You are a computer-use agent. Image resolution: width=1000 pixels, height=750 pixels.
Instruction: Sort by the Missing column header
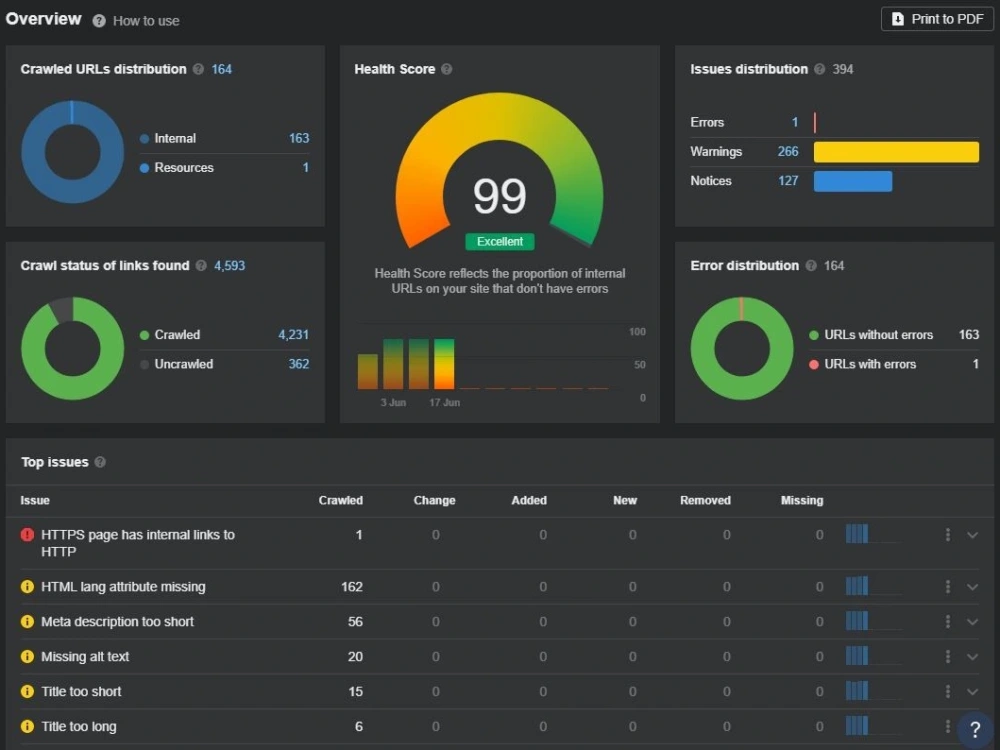click(x=802, y=501)
